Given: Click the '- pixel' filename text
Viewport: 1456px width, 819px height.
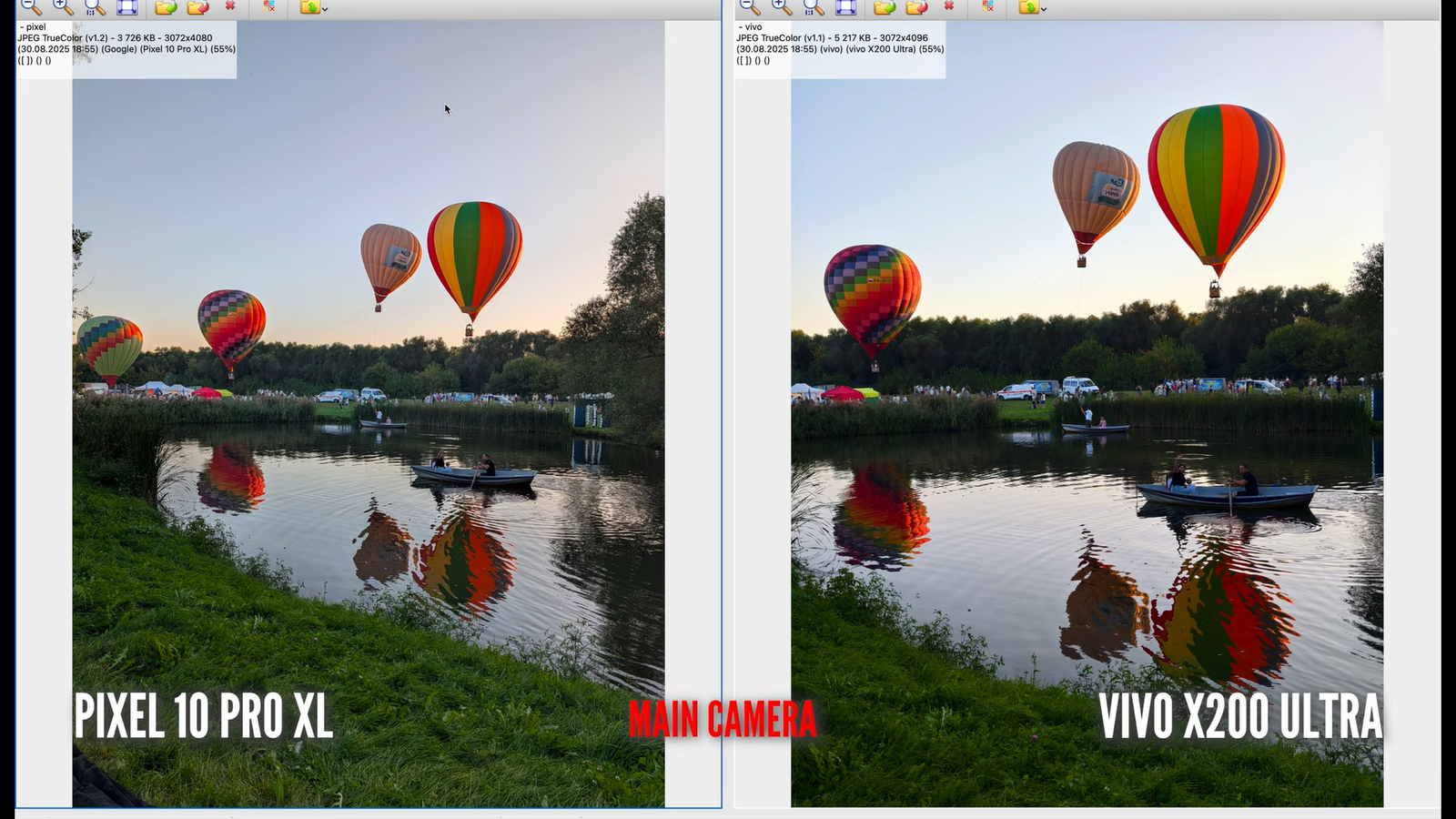Looking at the screenshot, I should point(33,27).
